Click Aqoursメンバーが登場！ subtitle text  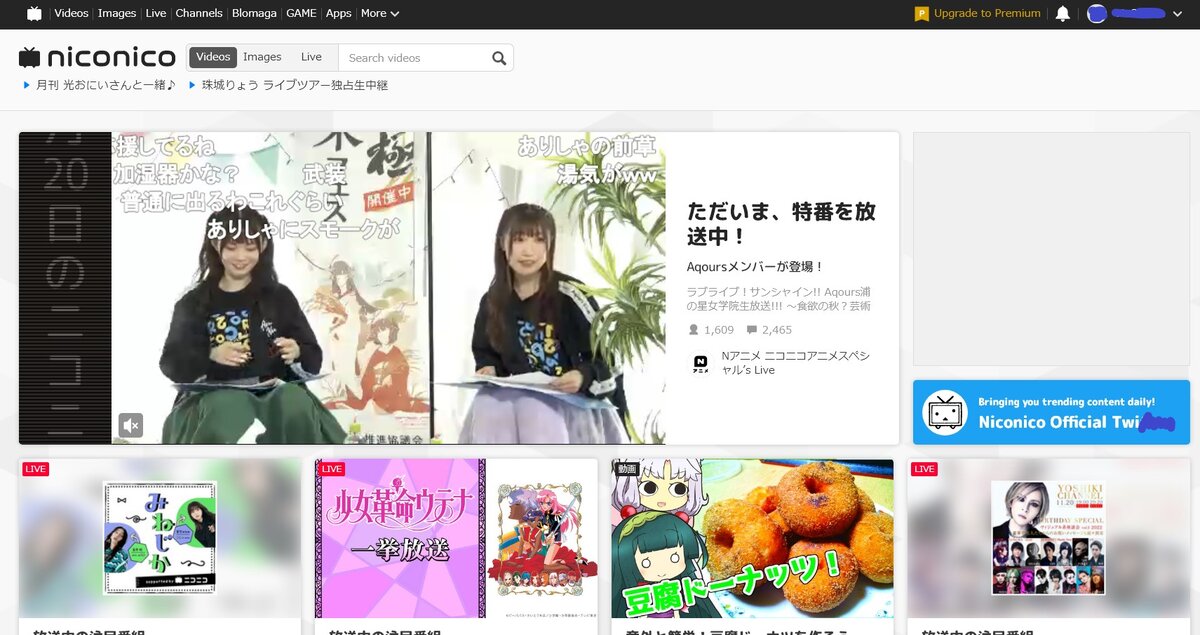click(755, 267)
